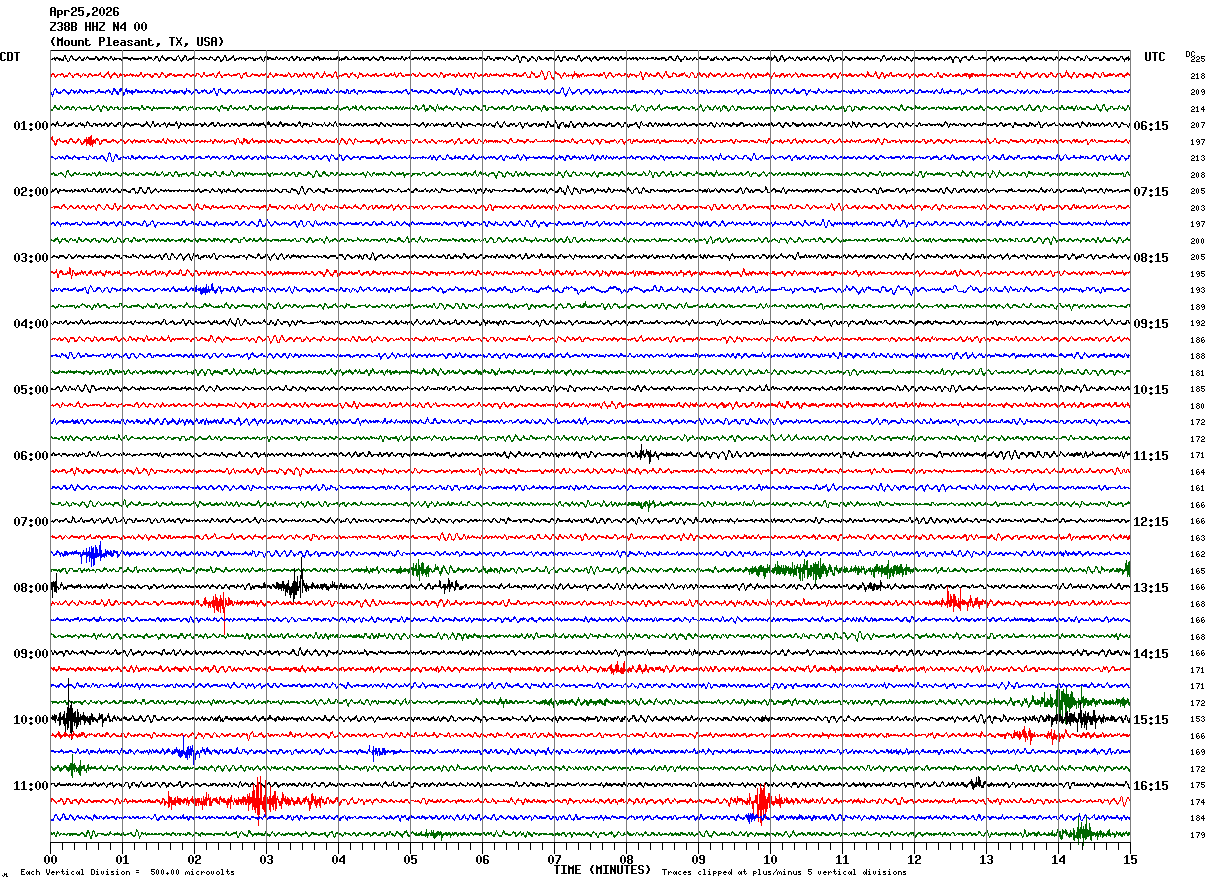Pick minute tick 14 on bottom axis
The image size is (1210, 886).
pos(1058,859)
